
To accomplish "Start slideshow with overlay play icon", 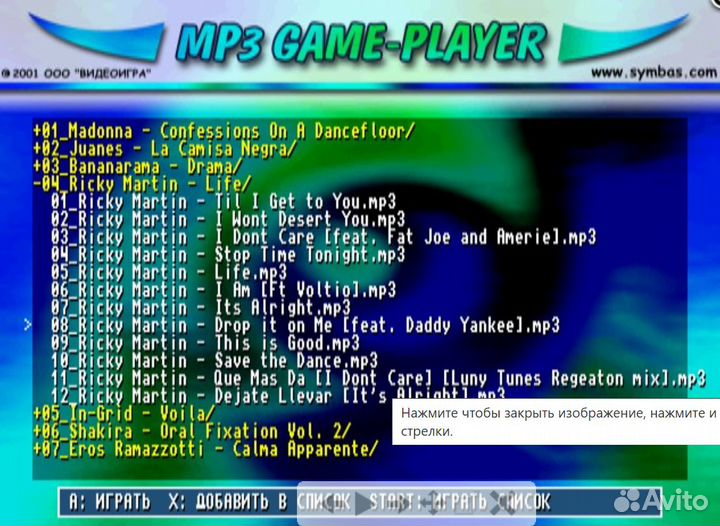I will tap(365, 504).
